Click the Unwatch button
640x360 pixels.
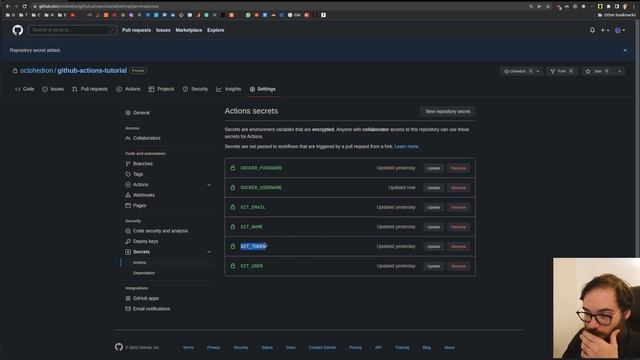point(518,71)
